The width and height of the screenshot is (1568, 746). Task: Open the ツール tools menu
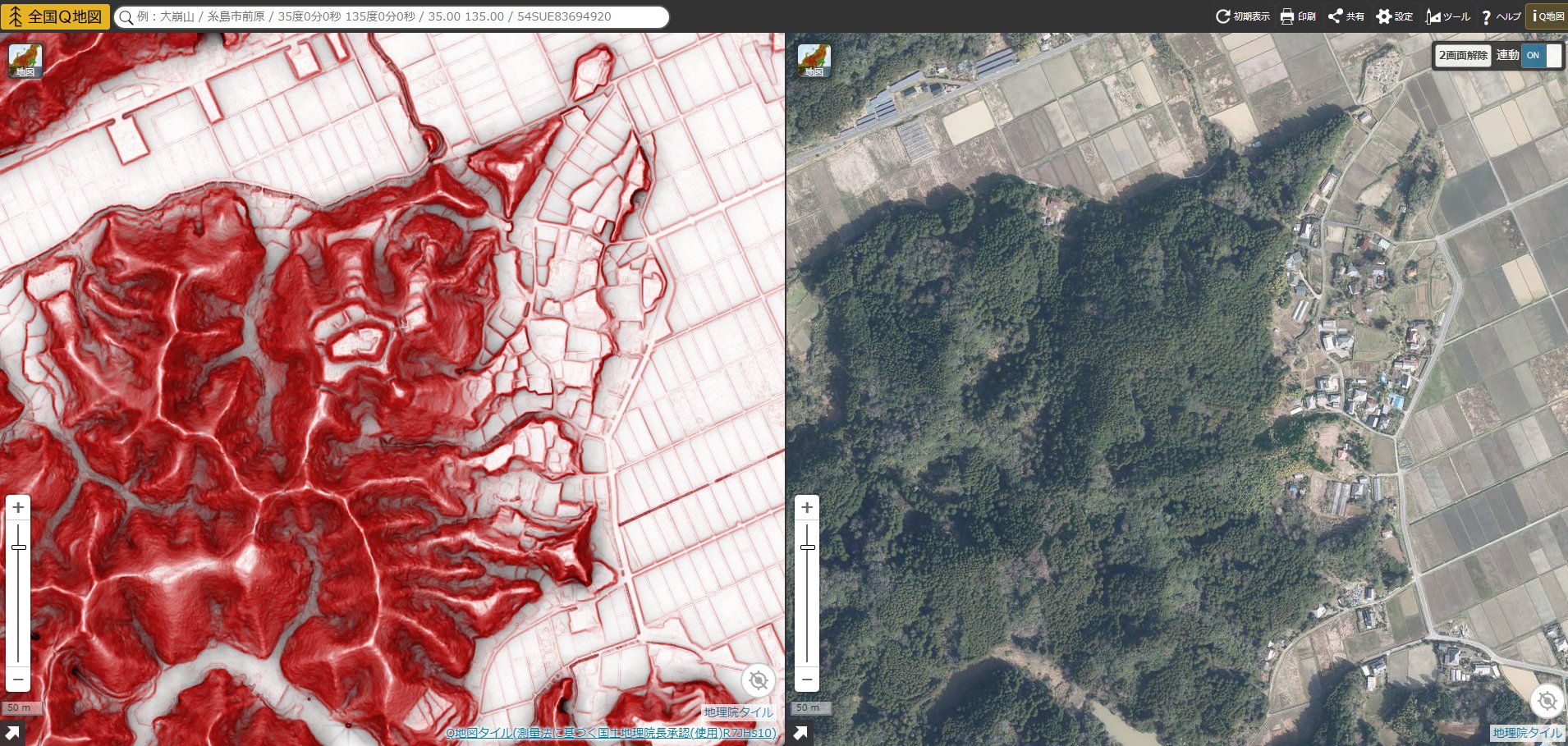point(1448,16)
